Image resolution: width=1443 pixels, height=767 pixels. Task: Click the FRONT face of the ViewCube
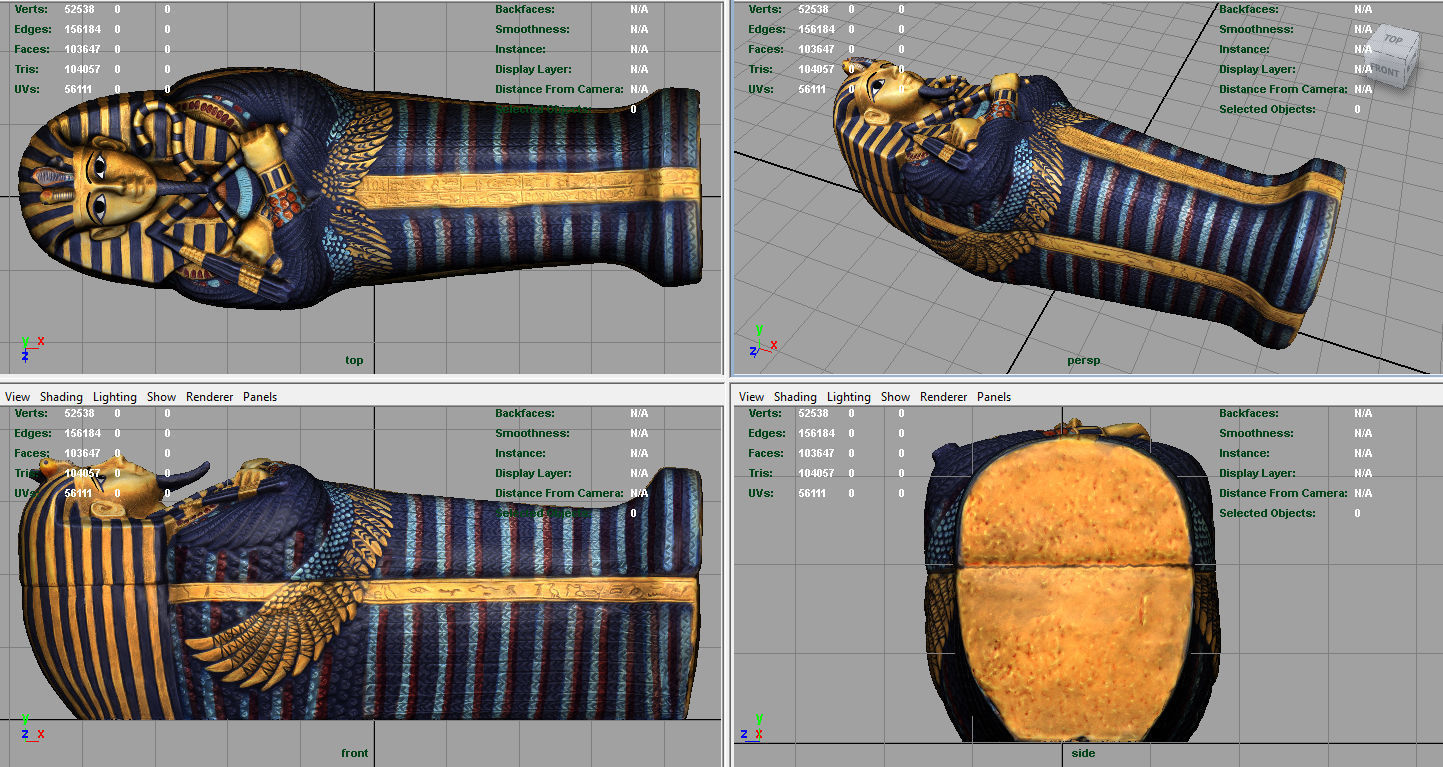coord(1386,70)
